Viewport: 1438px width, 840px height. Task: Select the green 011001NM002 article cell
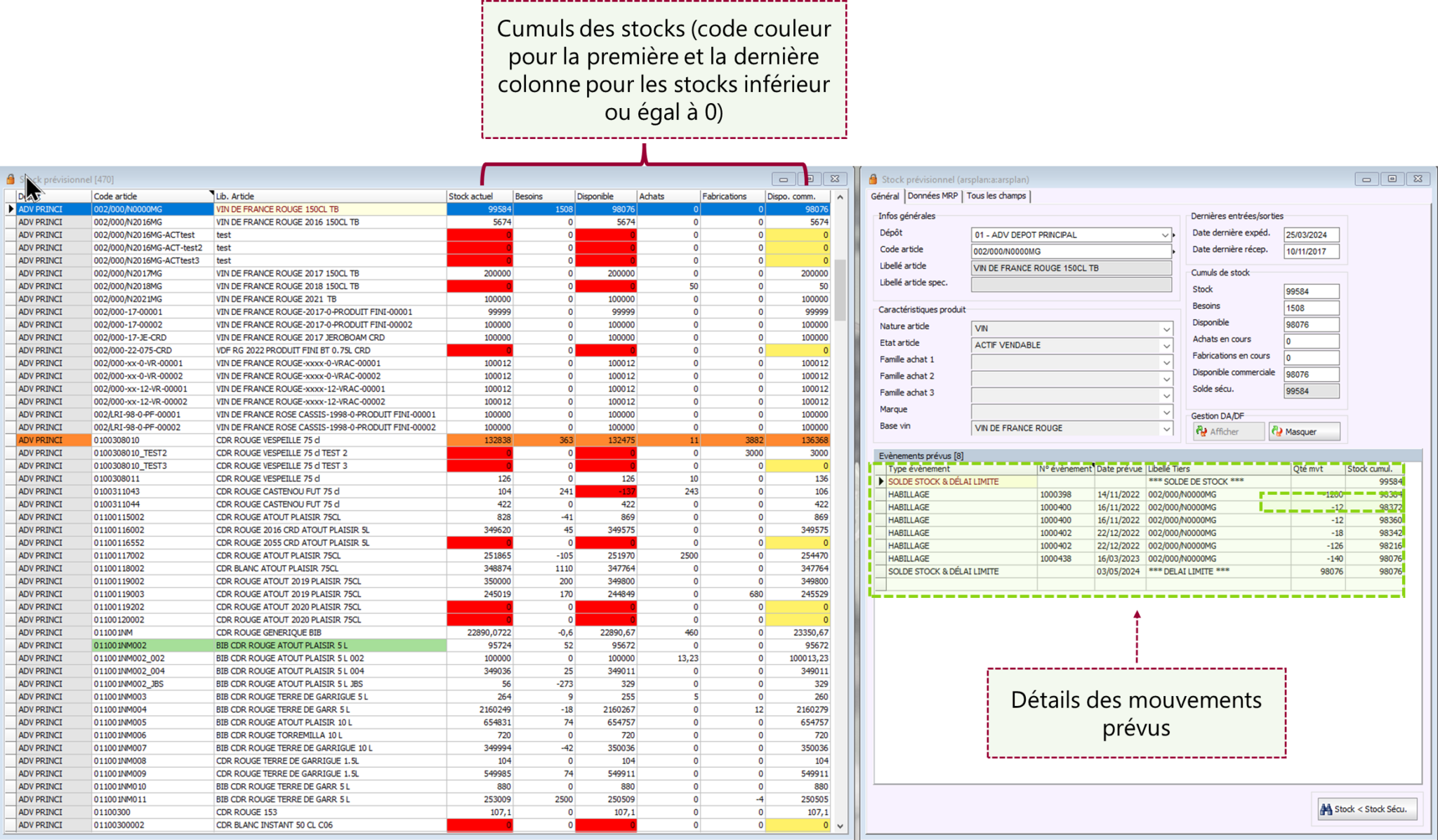coord(152,645)
